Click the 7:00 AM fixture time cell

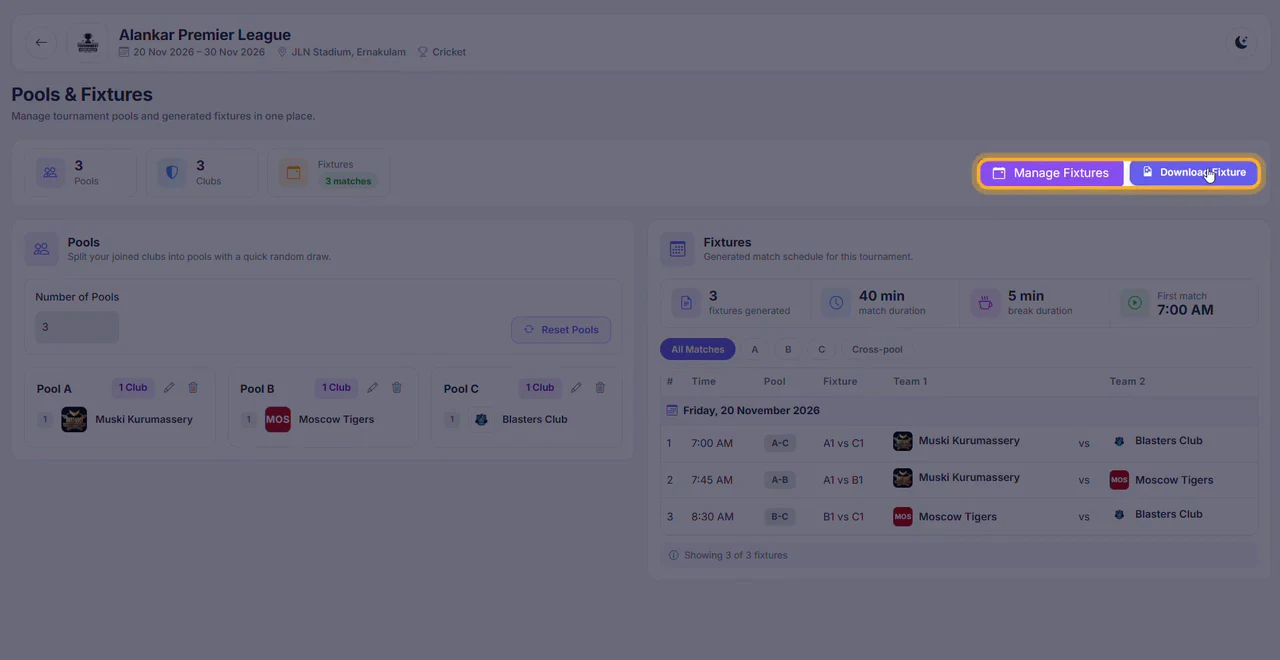coord(712,443)
